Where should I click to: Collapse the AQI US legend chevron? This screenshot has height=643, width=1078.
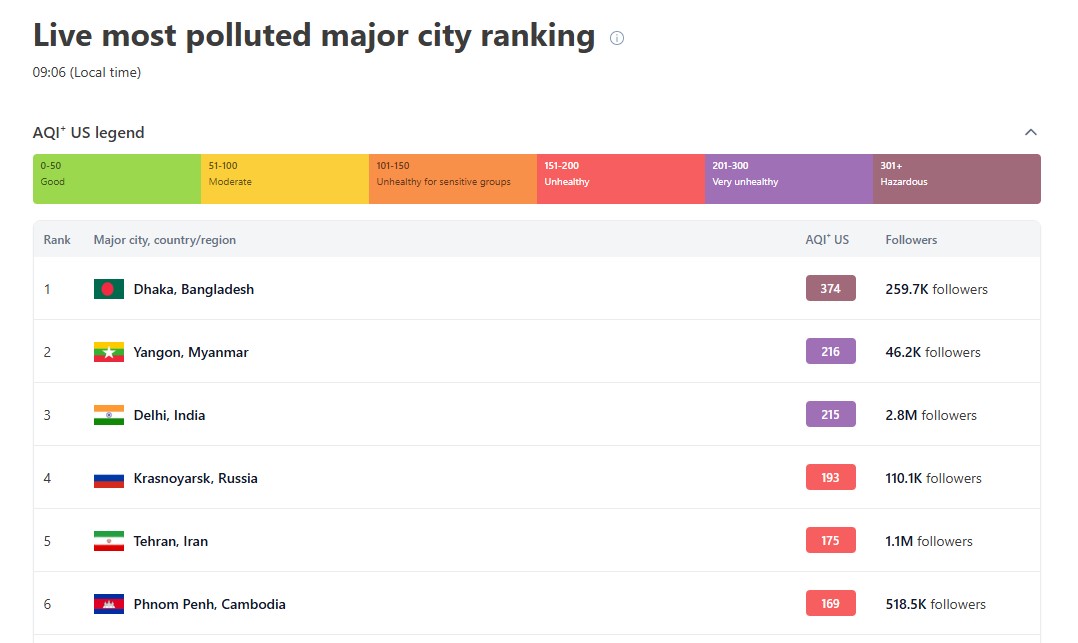tap(1031, 132)
